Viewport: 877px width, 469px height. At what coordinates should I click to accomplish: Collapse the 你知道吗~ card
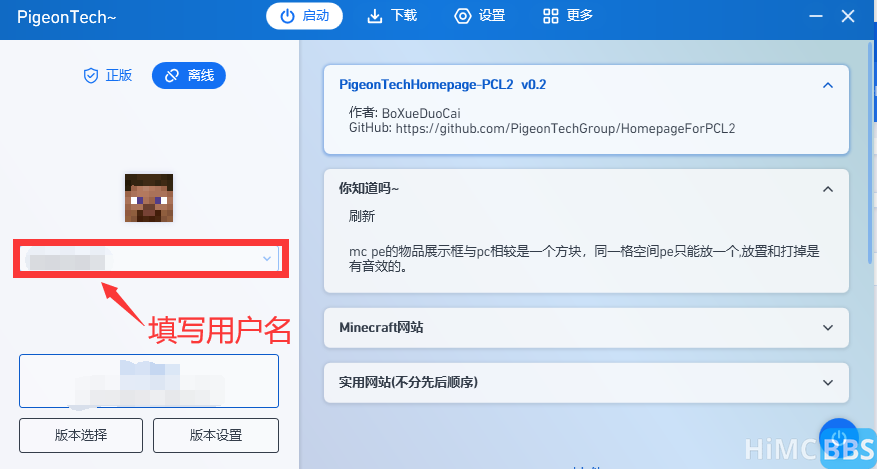828,189
